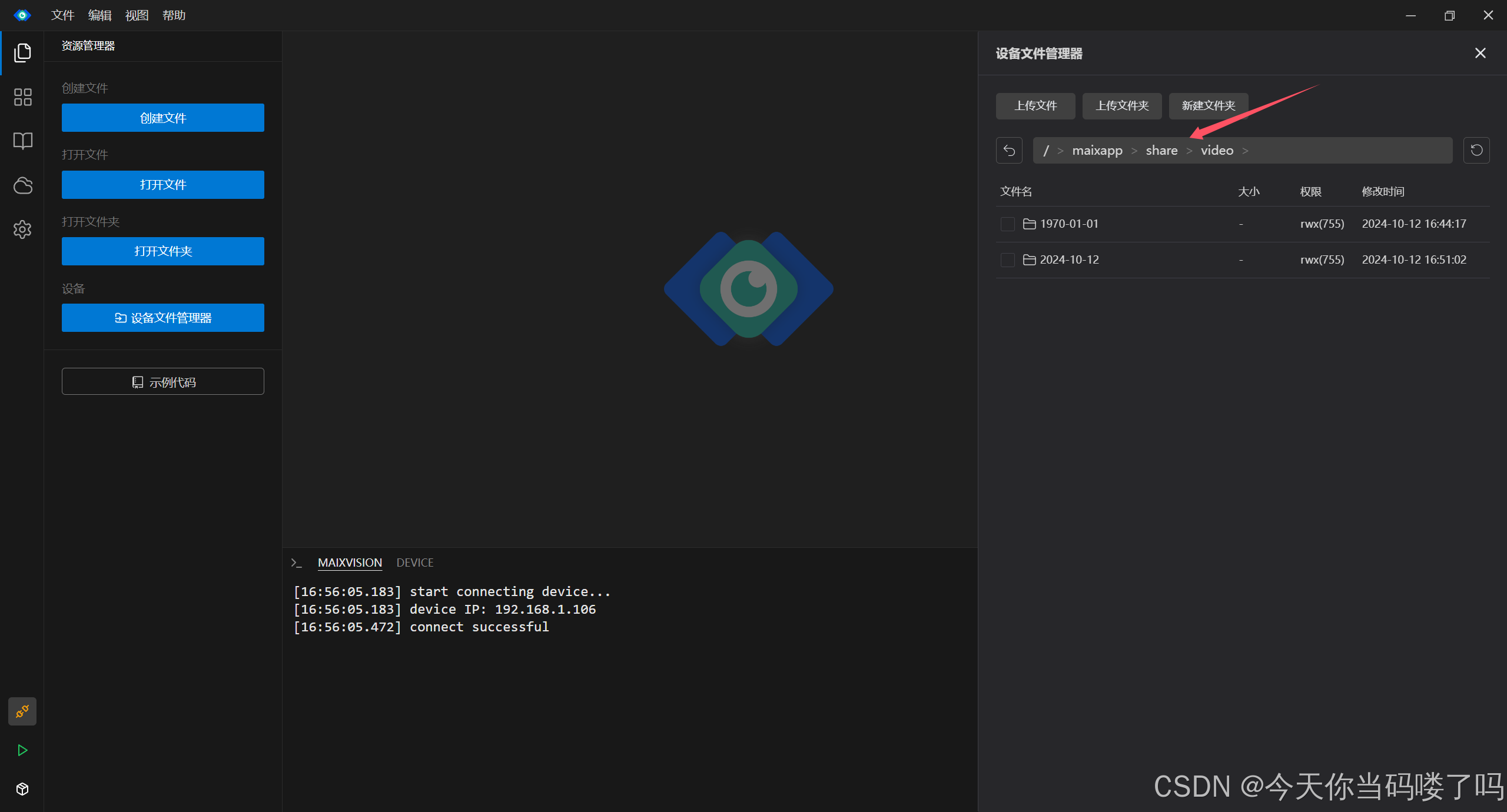This screenshot has height=812, width=1507.
Task: Check the 1970-01-01 folder checkbox
Action: 1007,224
